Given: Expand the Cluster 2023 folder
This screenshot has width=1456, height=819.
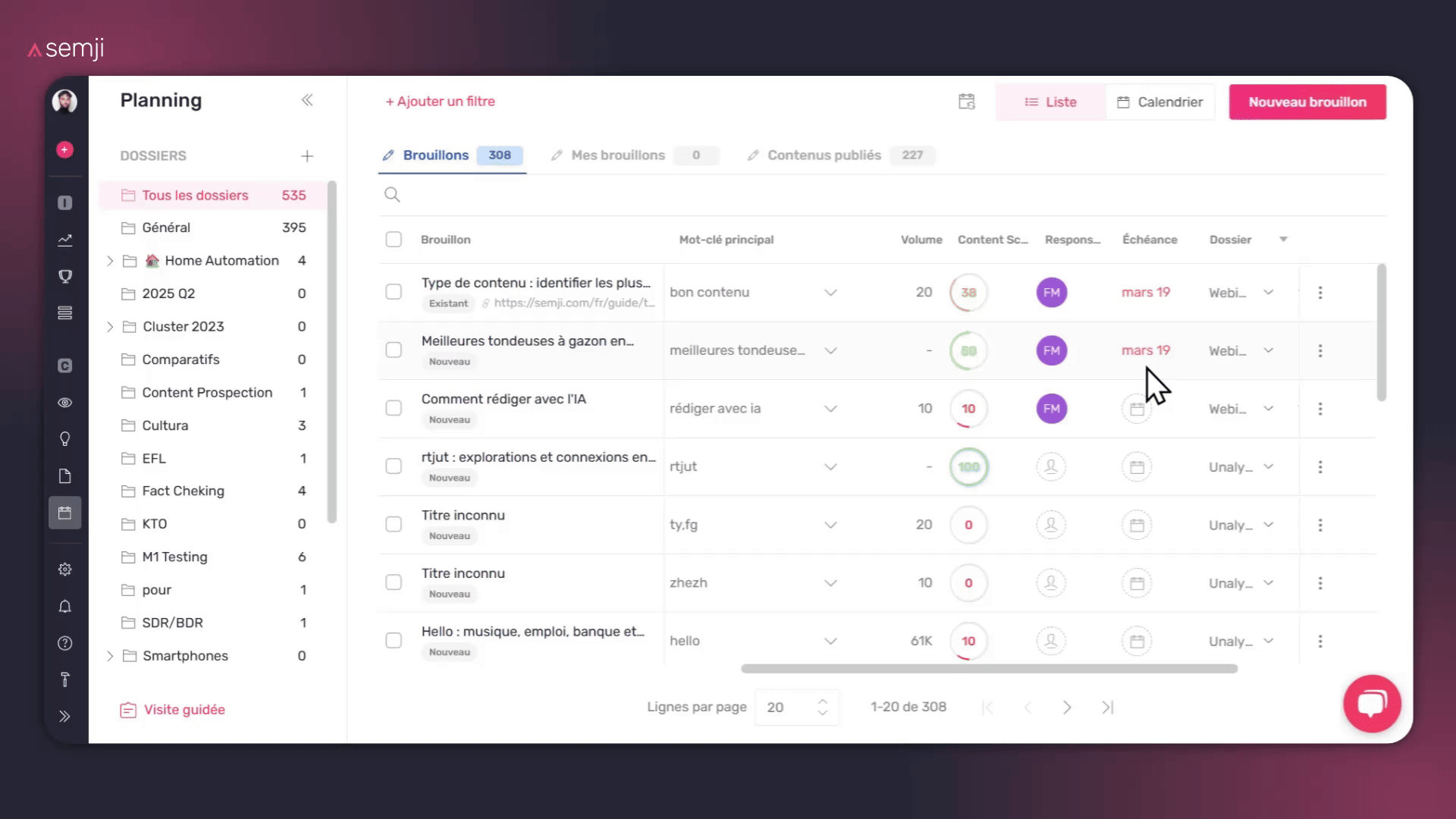Looking at the screenshot, I should [110, 327].
